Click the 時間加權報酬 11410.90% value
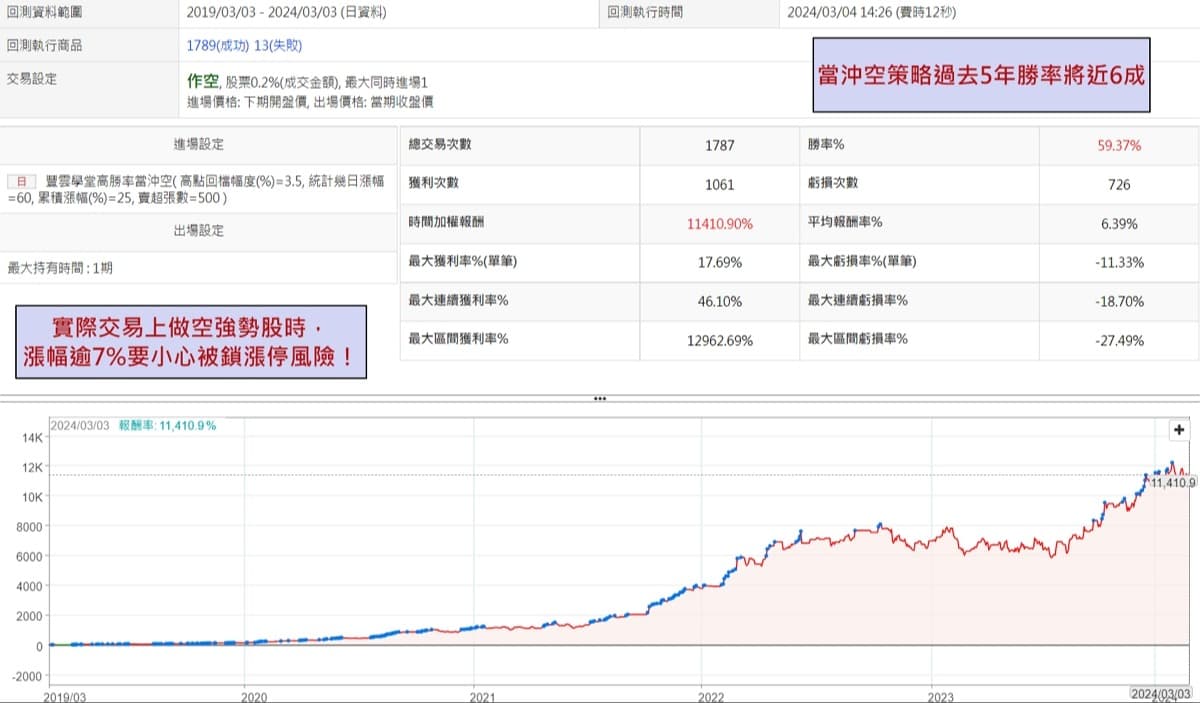The height and width of the screenshot is (703, 1200). click(719, 223)
